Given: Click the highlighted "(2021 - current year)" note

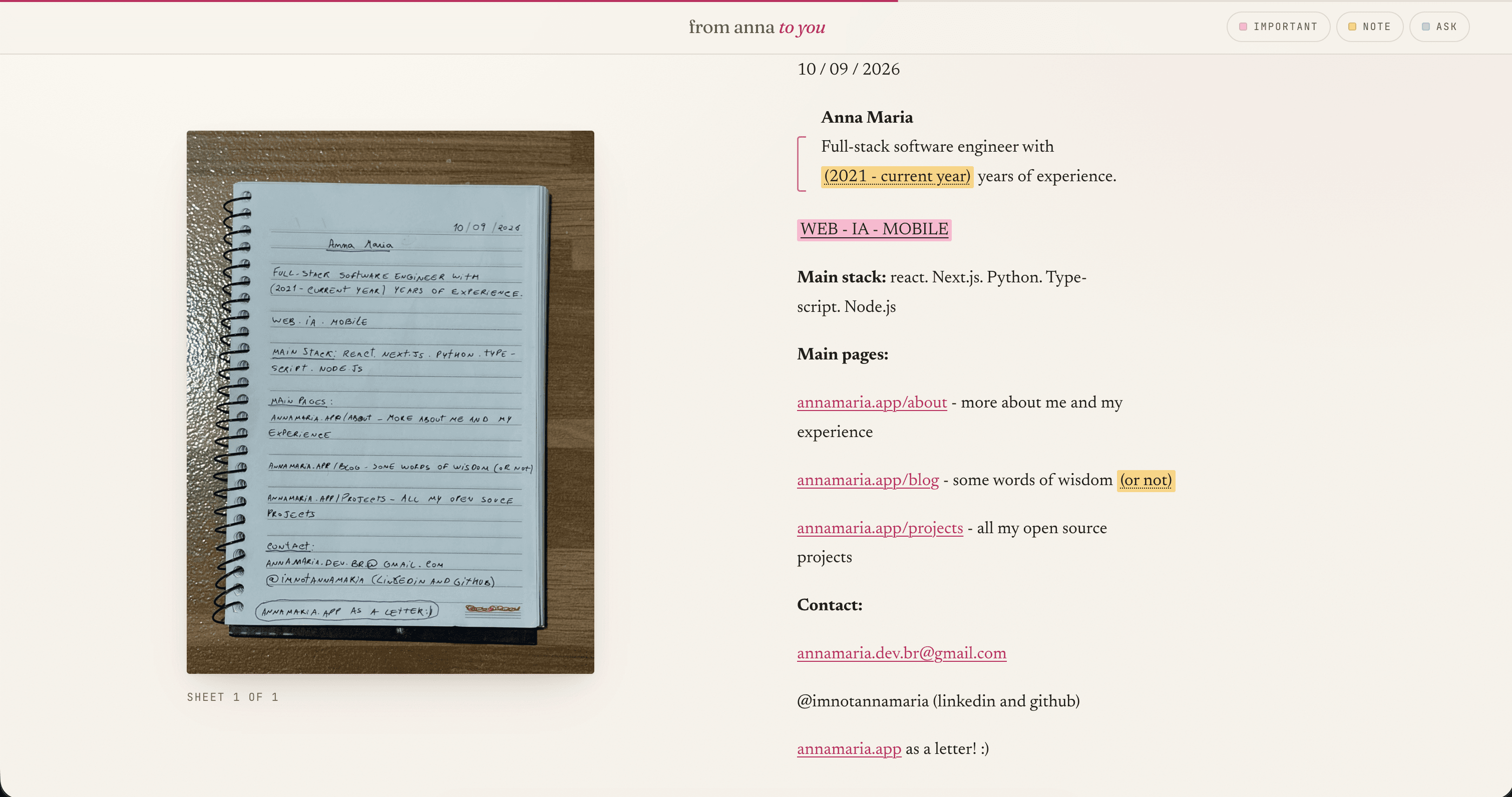Looking at the screenshot, I should point(897,176).
